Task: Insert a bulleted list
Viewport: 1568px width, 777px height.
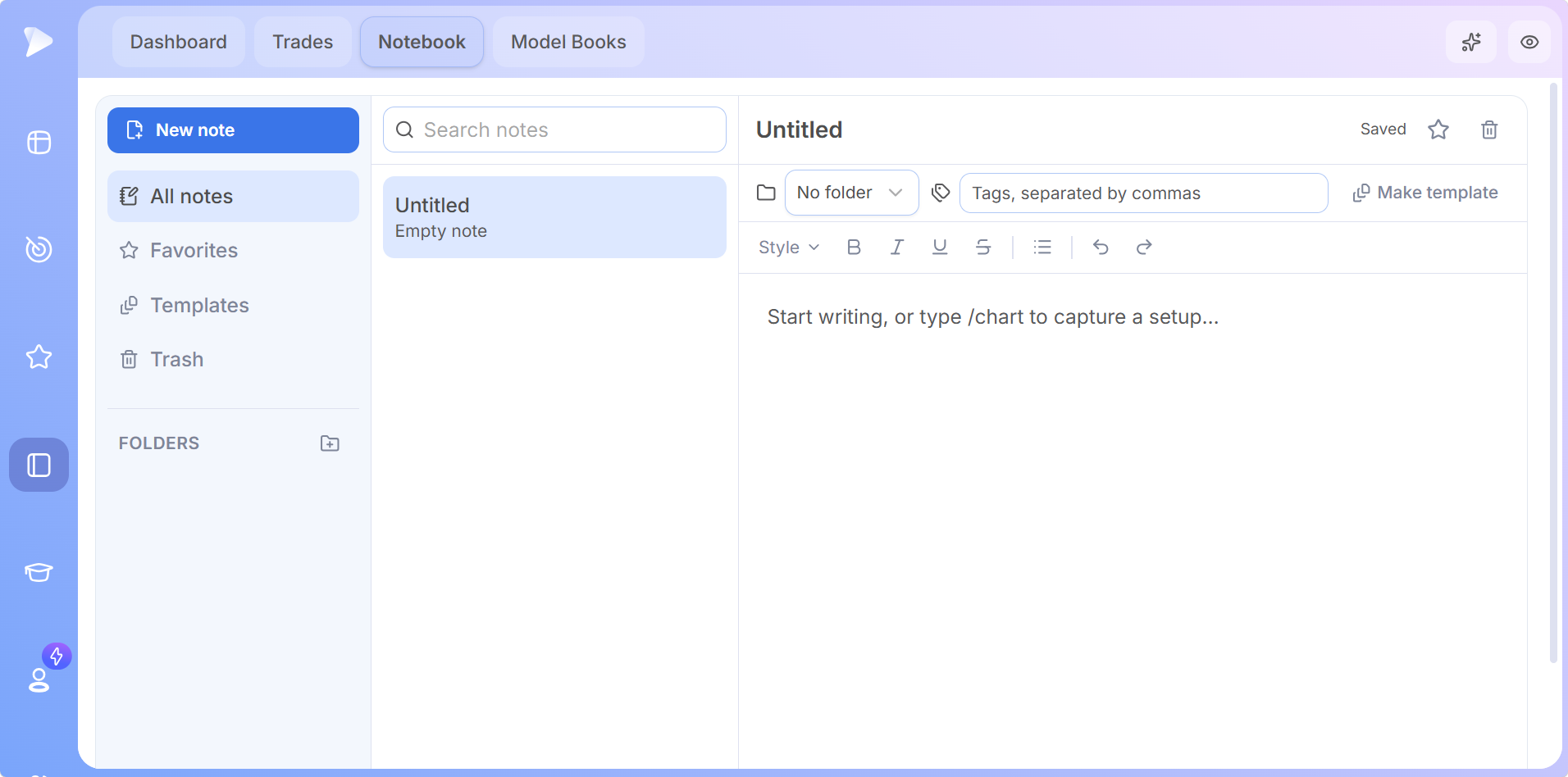Action: [x=1042, y=248]
